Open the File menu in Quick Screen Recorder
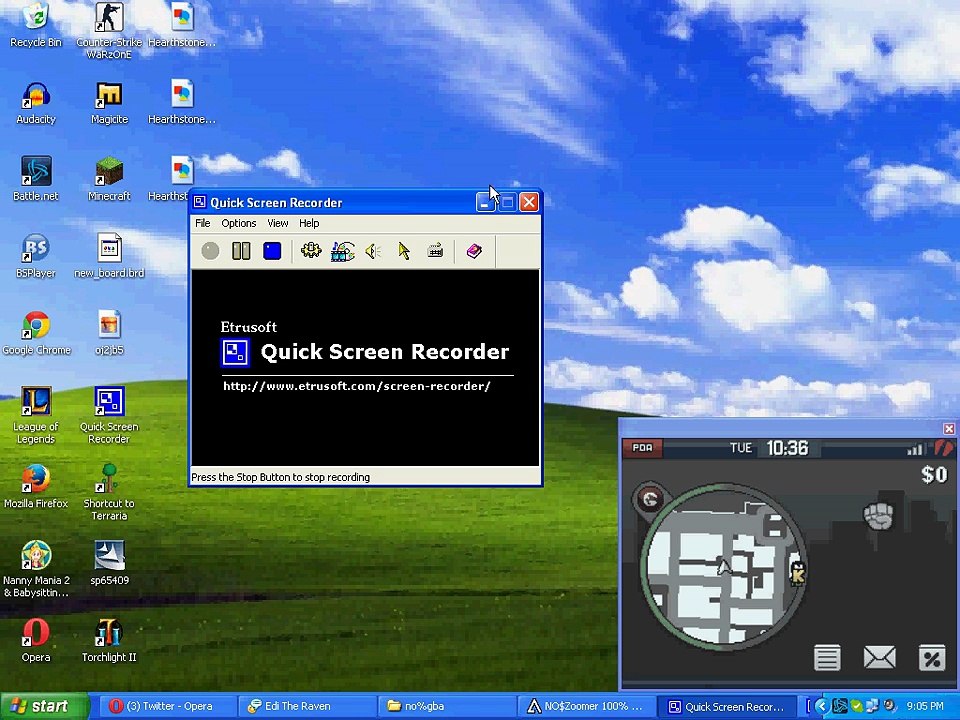The width and height of the screenshot is (960, 720). [203, 223]
